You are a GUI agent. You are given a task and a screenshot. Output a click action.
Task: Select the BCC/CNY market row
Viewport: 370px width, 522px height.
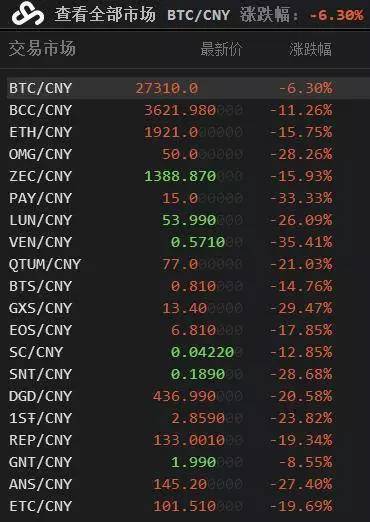188,110
